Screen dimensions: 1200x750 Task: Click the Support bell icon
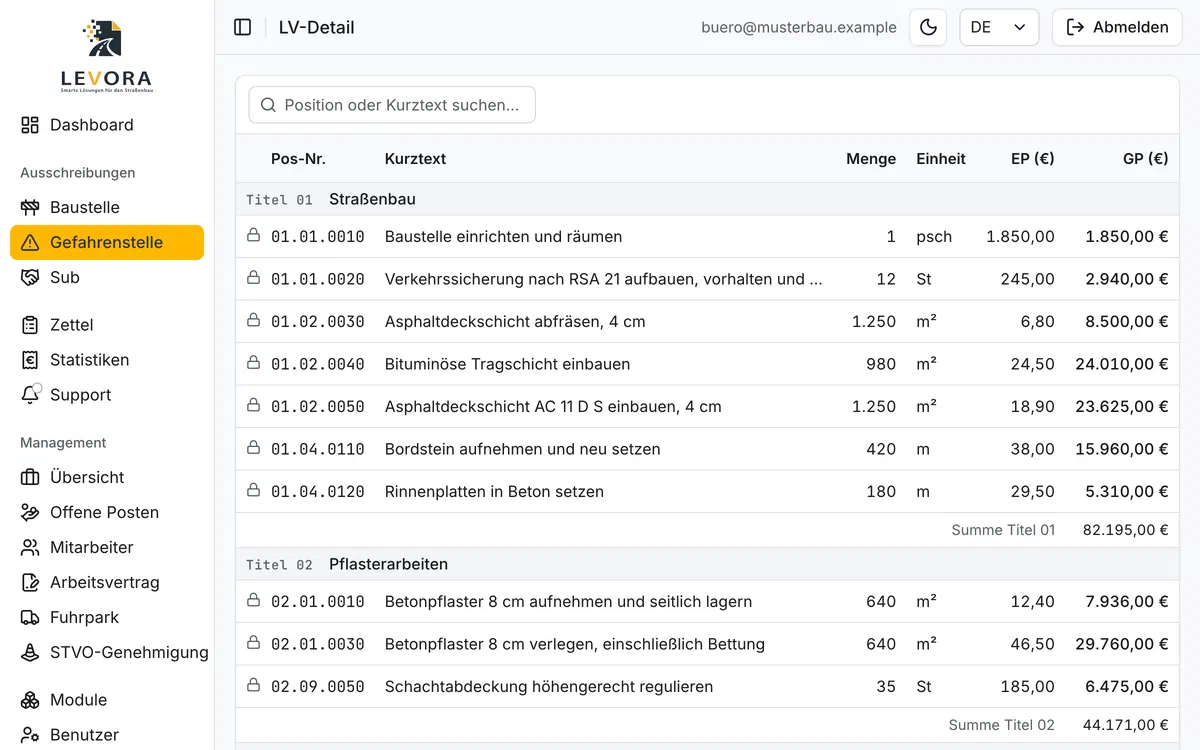click(x=30, y=394)
